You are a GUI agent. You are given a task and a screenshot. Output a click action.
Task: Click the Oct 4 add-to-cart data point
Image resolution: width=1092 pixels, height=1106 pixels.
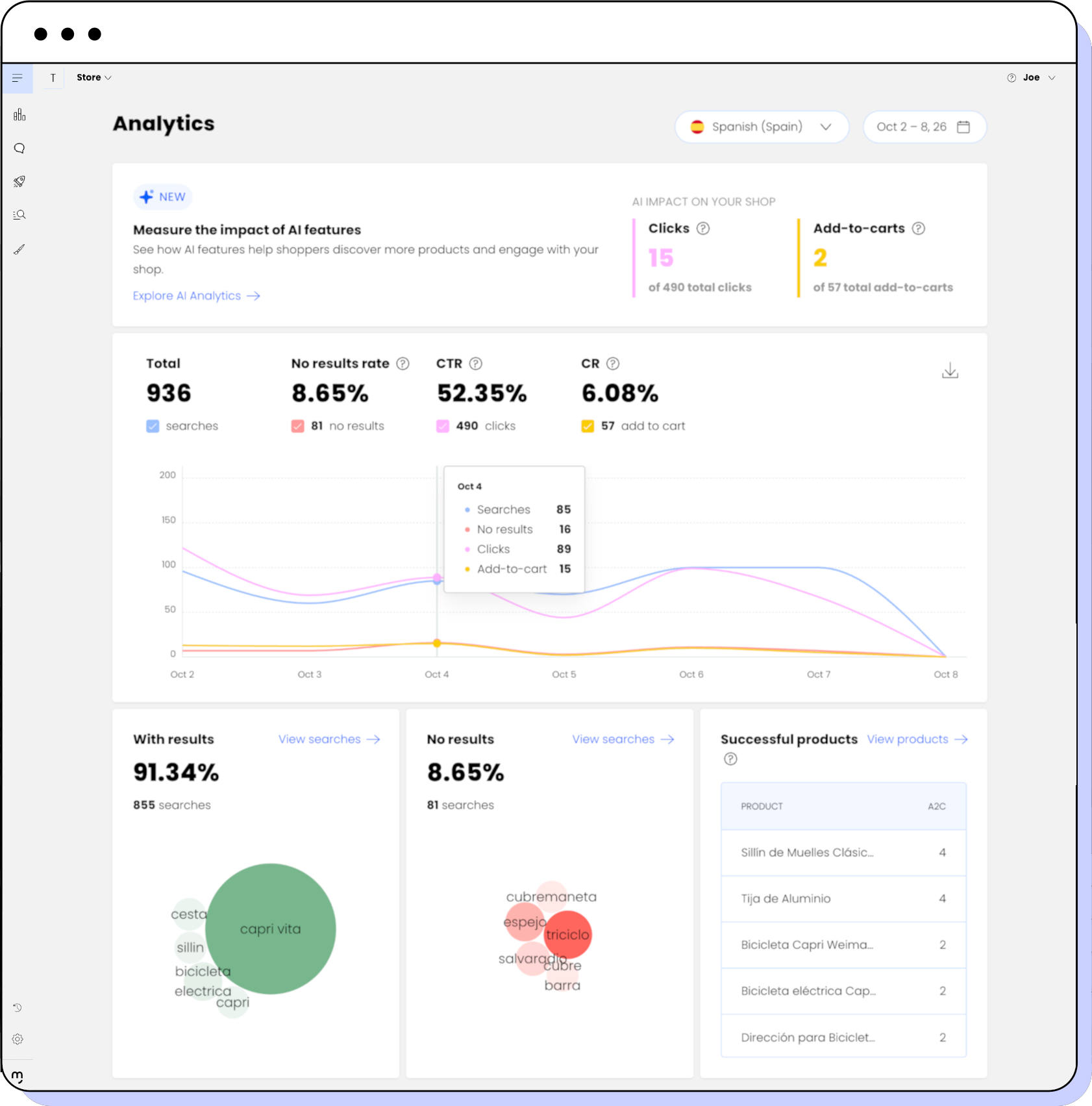click(437, 643)
